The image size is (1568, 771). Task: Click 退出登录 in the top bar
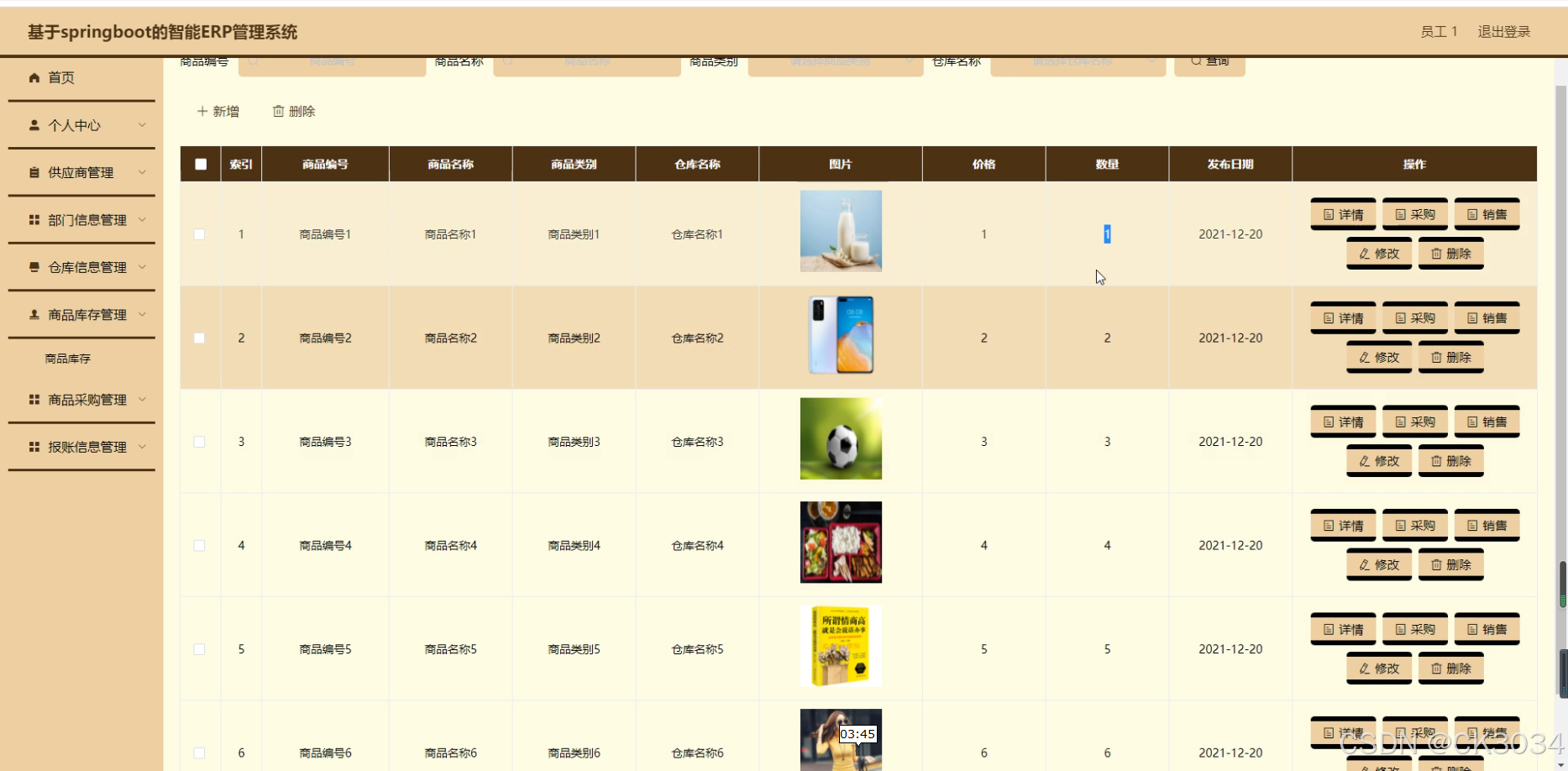(x=1504, y=32)
